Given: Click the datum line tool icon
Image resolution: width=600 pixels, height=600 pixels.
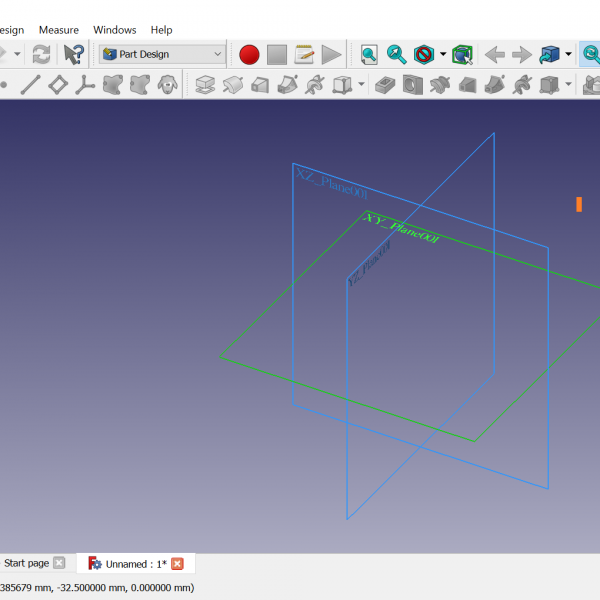Looking at the screenshot, I should [x=30, y=85].
